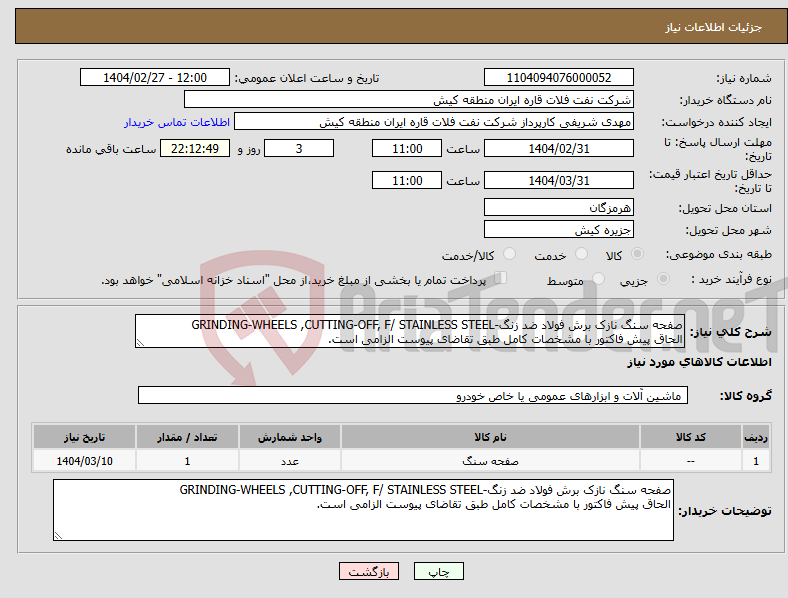
Task: Toggle the Islamic treasury payment checkbox
Action: (501, 278)
